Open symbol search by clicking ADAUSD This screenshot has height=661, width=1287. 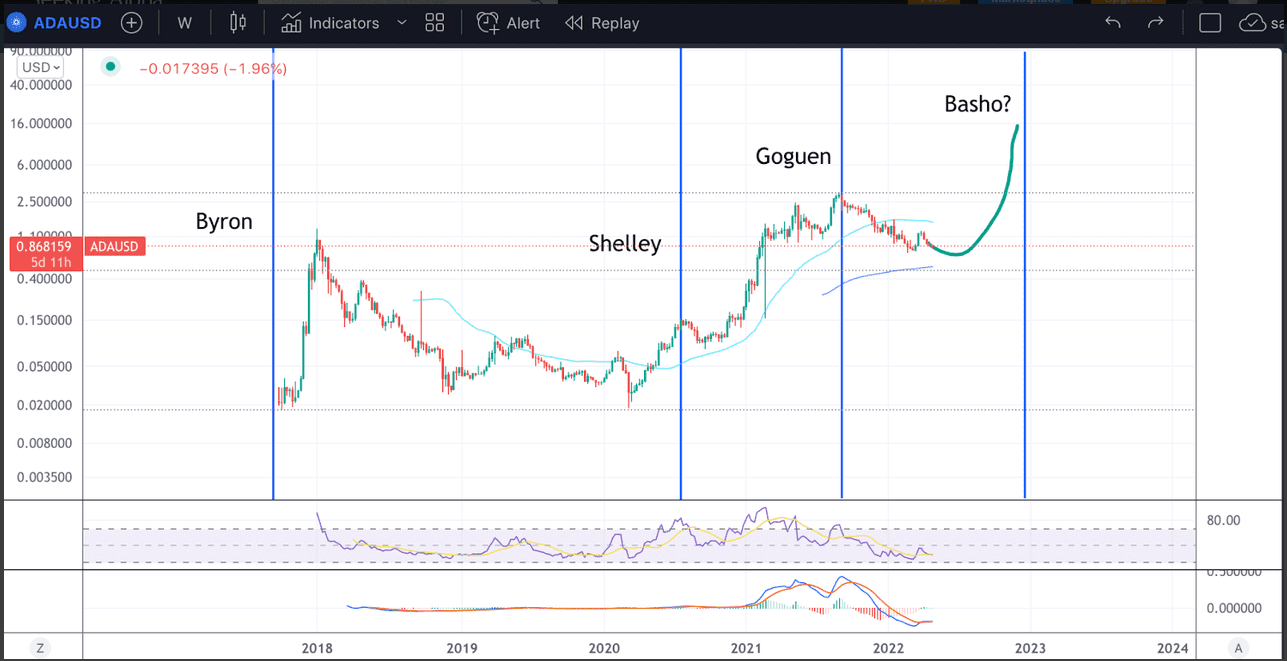[x=67, y=22]
